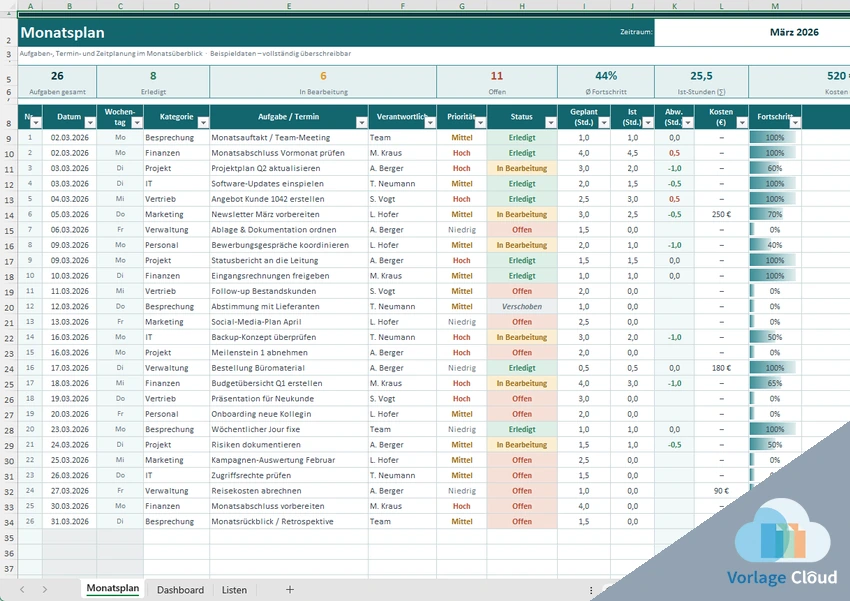
Task: Show the Kosten (€) filter dropdown
Action: click(x=742, y=123)
